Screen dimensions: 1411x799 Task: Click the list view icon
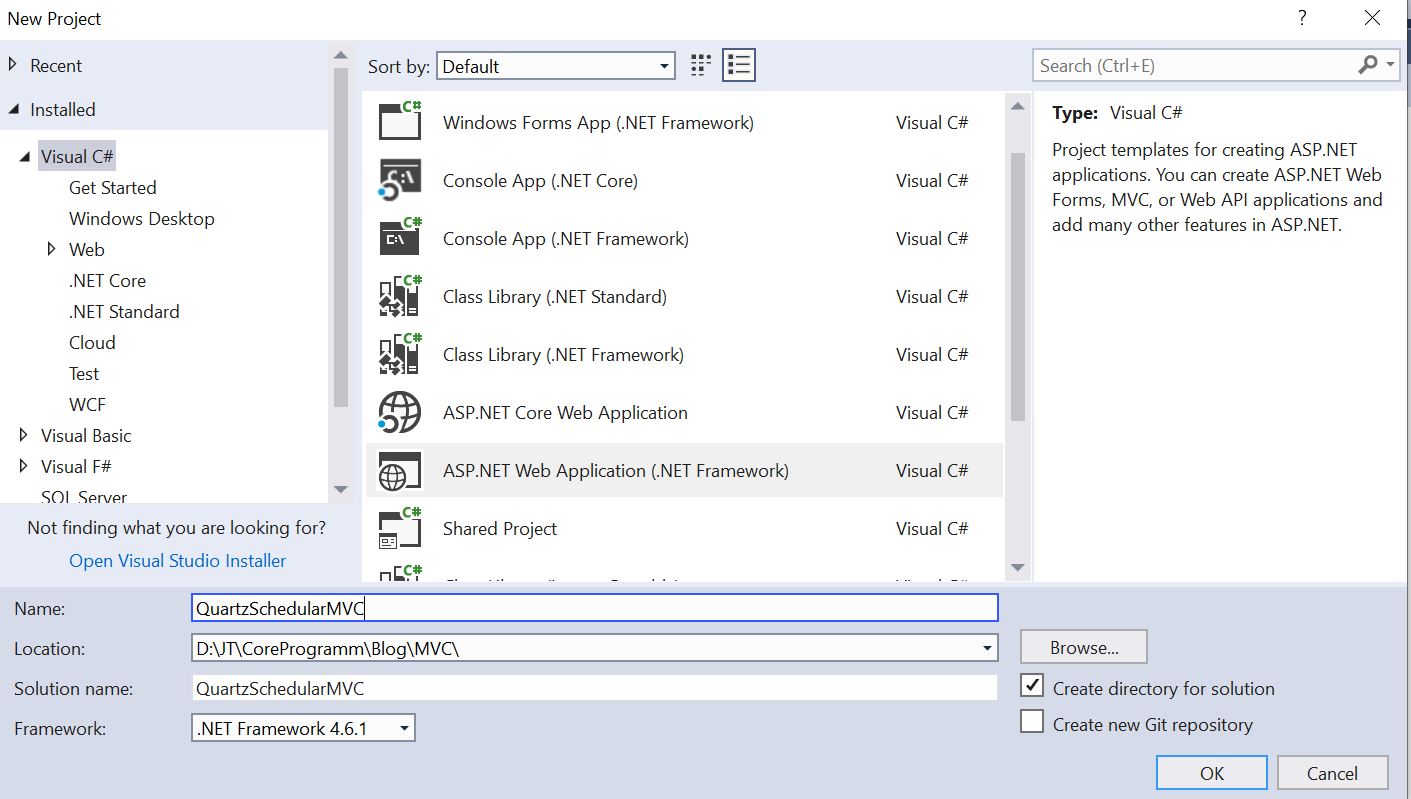(x=738, y=64)
